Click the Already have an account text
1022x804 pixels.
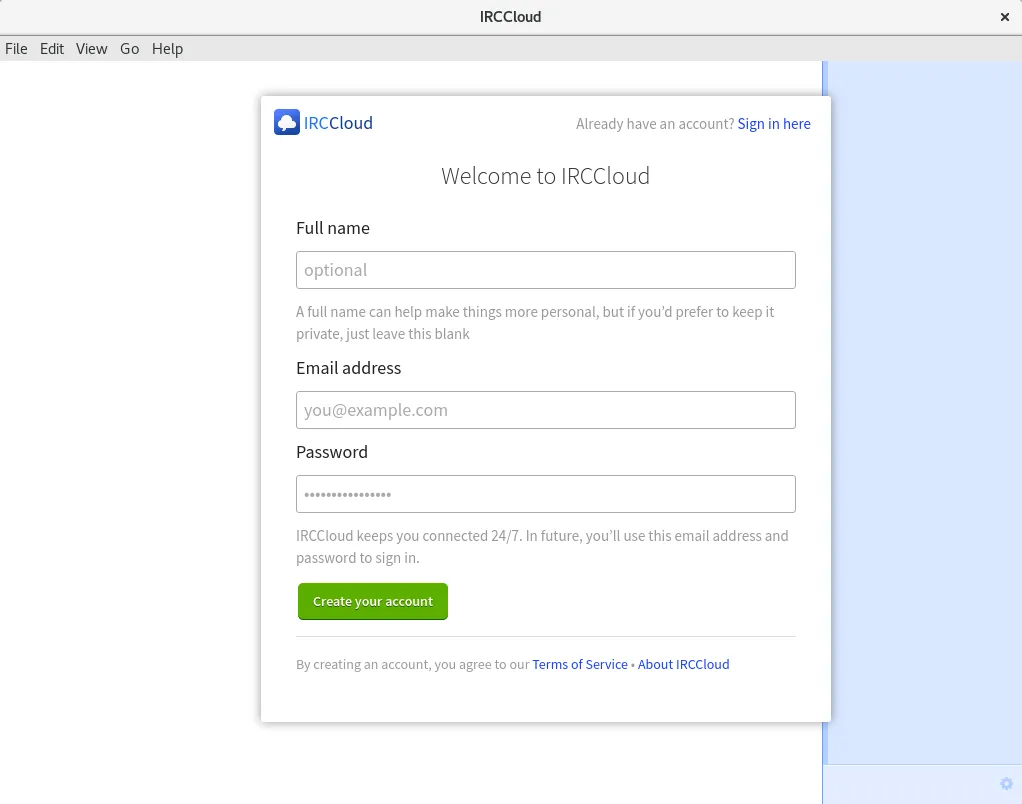click(x=655, y=123)
